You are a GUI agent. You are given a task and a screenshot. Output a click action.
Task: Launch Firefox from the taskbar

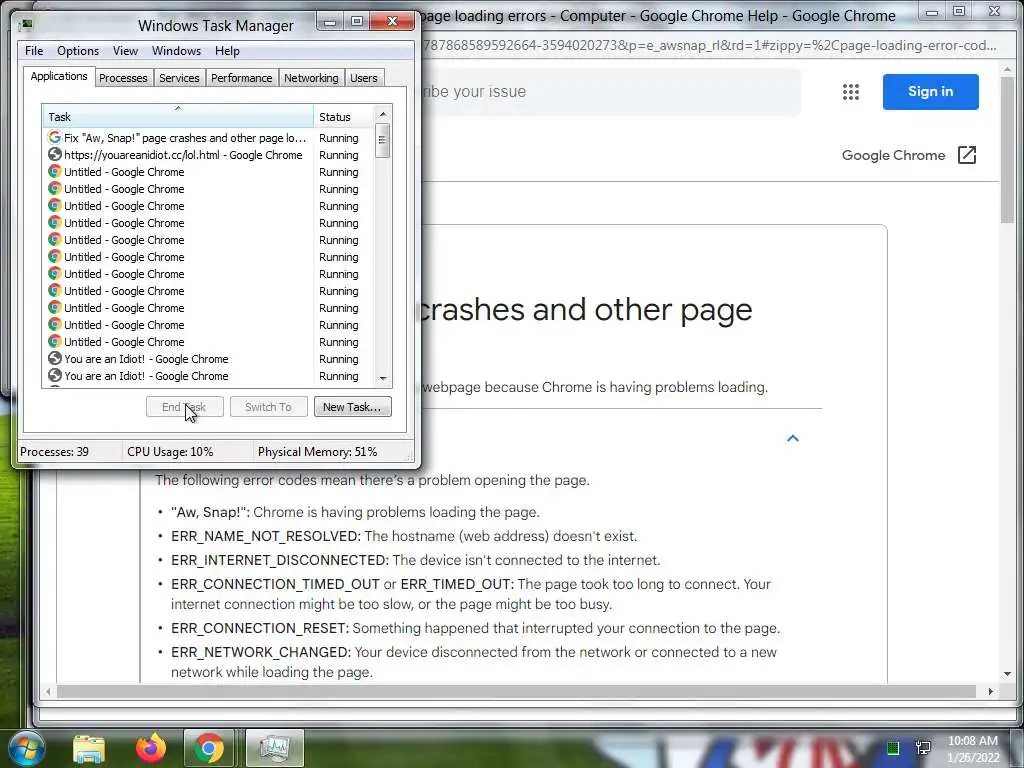pyautogui.click(x=150, y=748)
